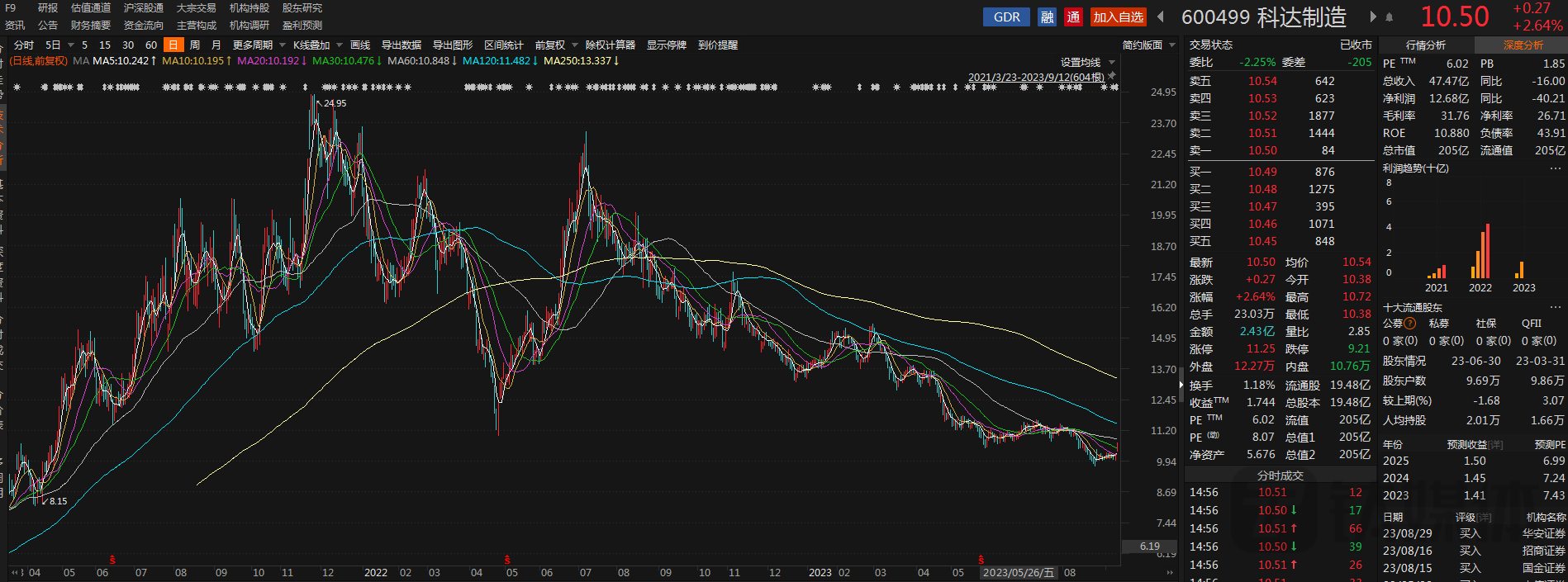Click the 融 margin trading badge
This screenshot has width=1568, height=582.
(x=1048, y=17)
